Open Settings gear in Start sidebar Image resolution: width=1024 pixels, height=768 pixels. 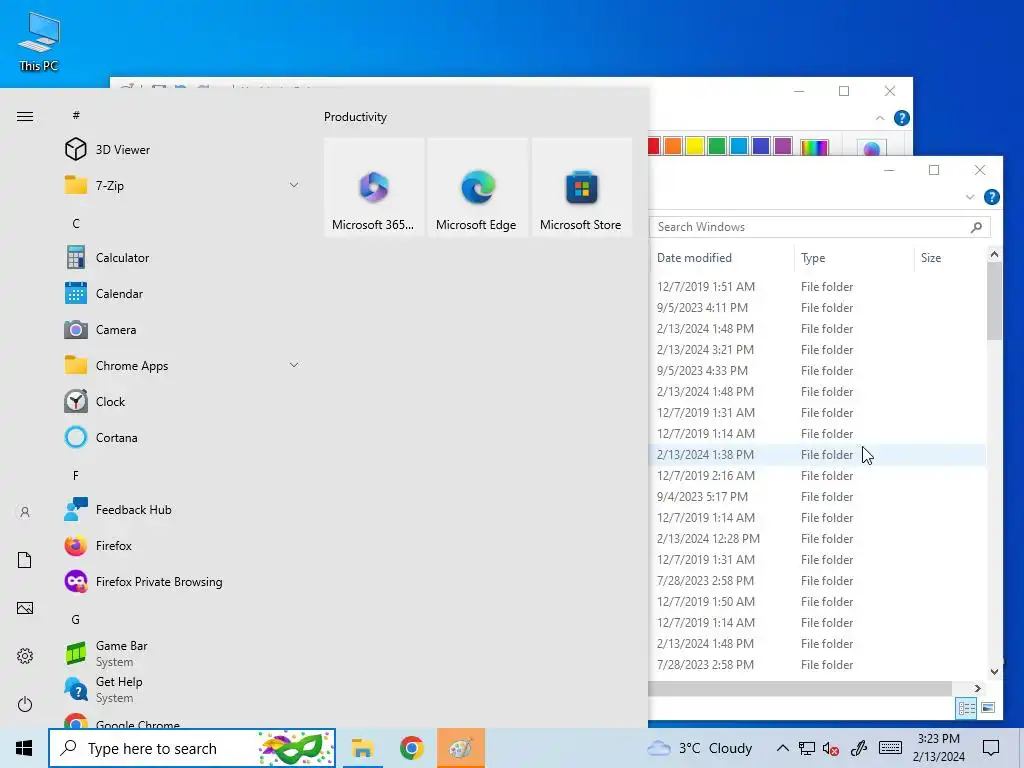25,656
